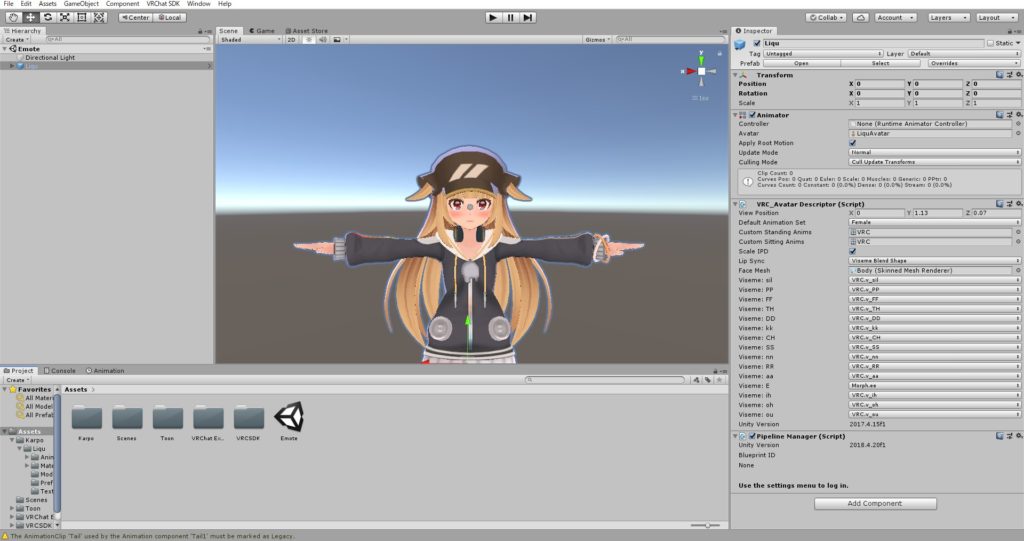Select the Scale tool in the toolbar
The image size is (1024, 541).
(65, 18)
